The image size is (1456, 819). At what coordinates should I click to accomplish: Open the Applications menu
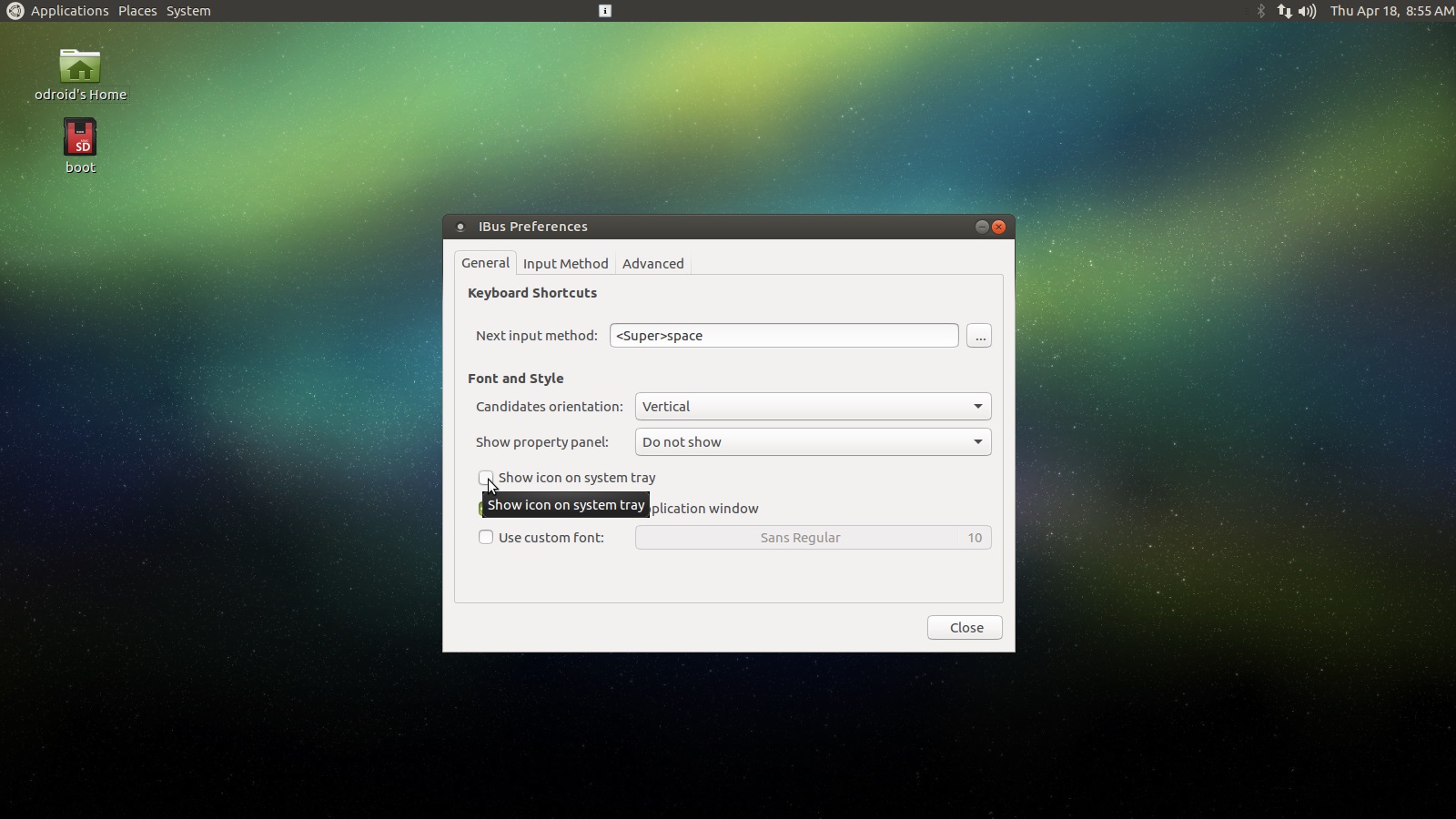69,11
